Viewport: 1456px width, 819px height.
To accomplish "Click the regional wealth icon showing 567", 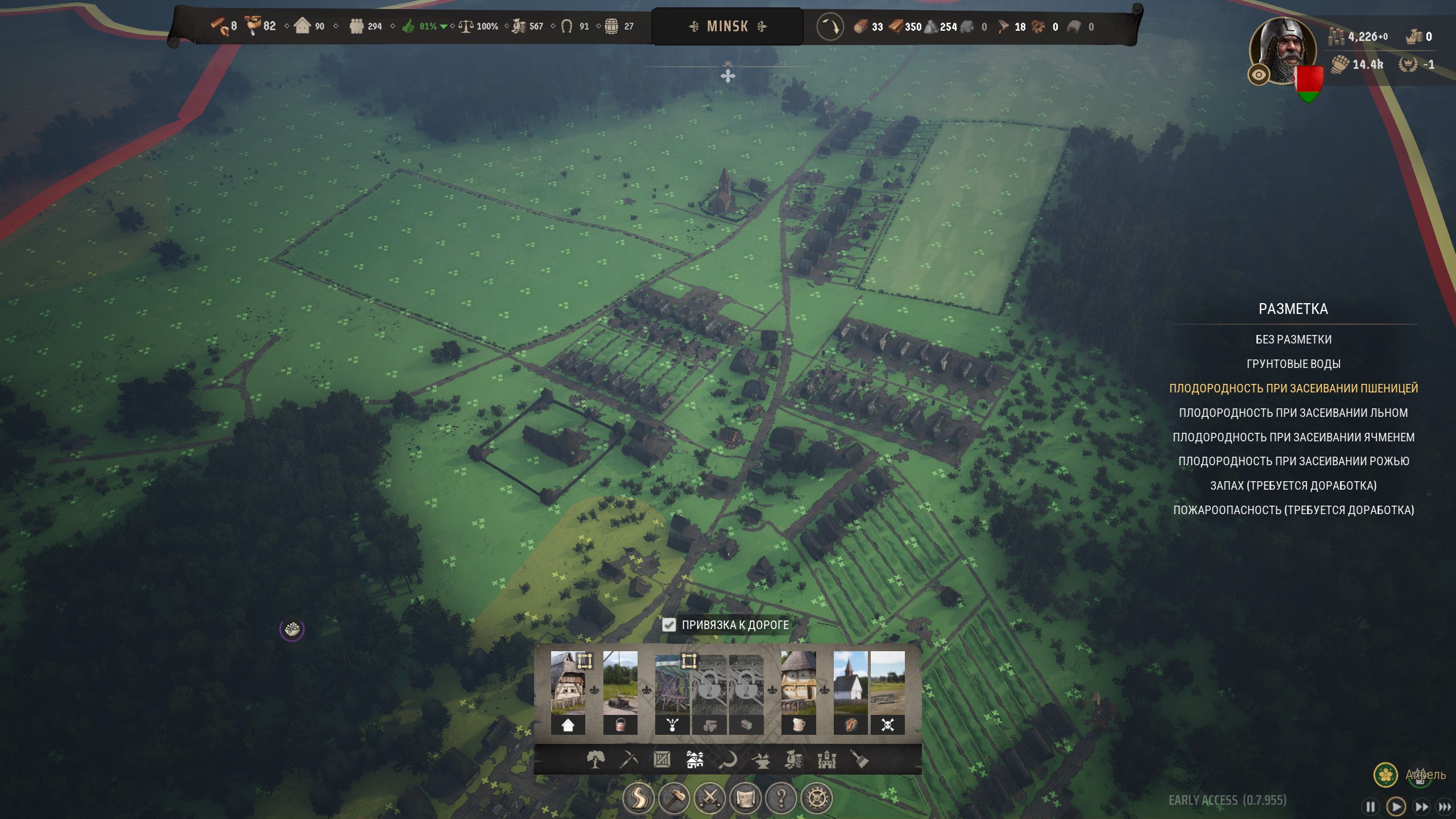I will click(519, 26).
